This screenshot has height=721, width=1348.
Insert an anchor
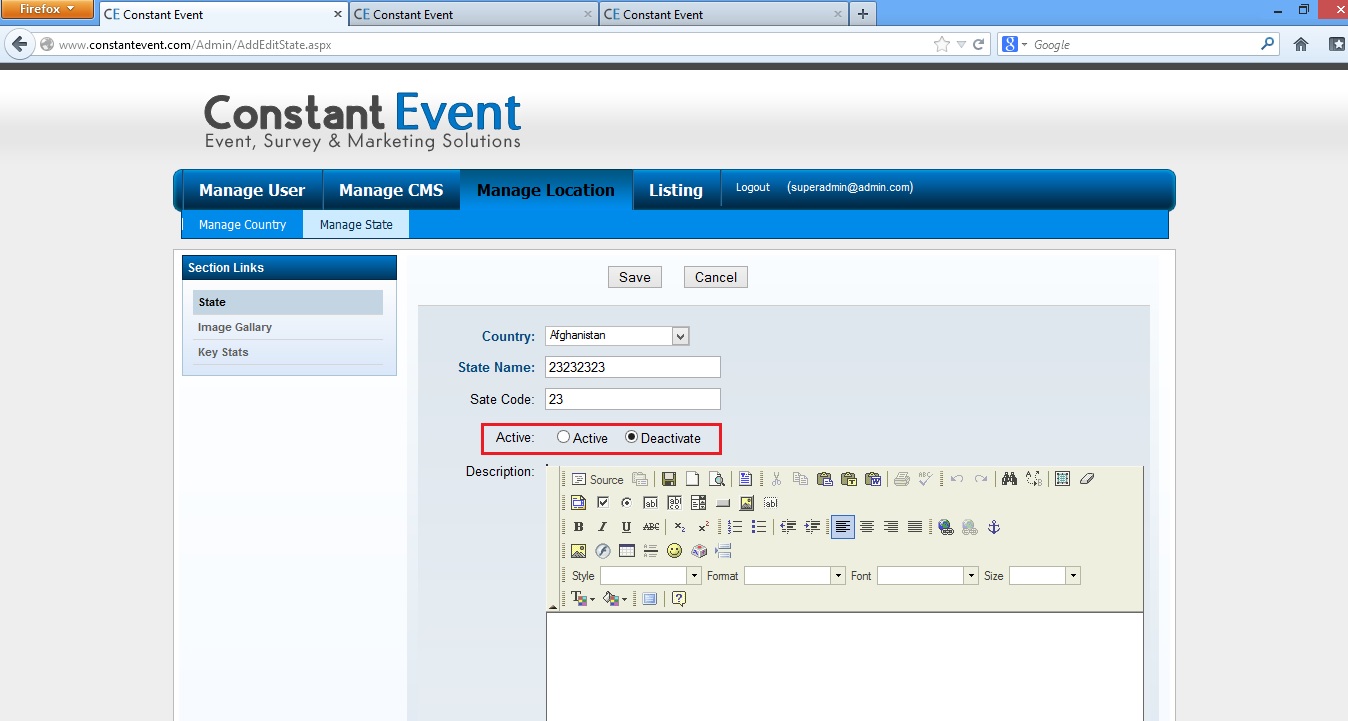click(x=993, y=527)
